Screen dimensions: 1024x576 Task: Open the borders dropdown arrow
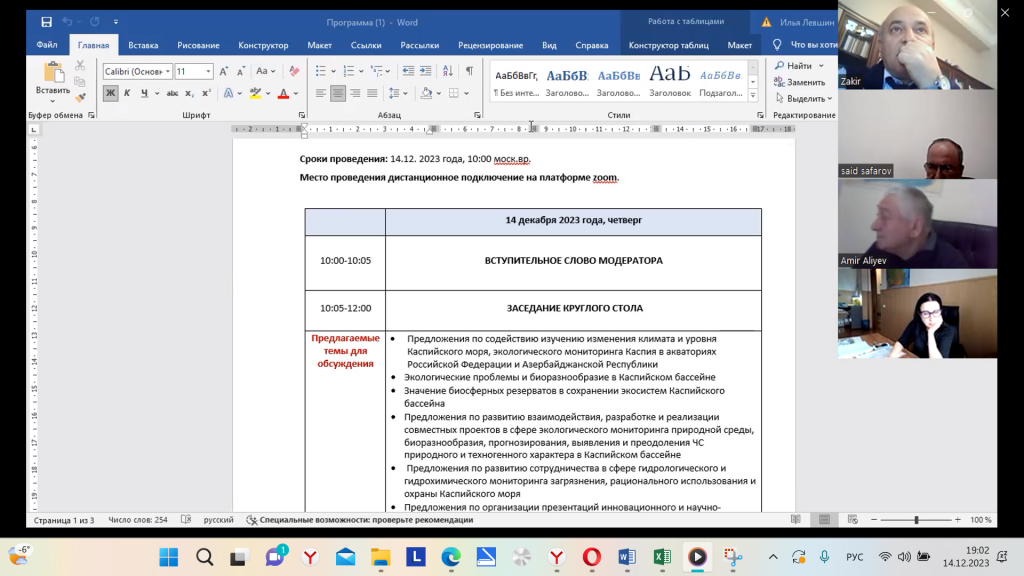(466, 93)
